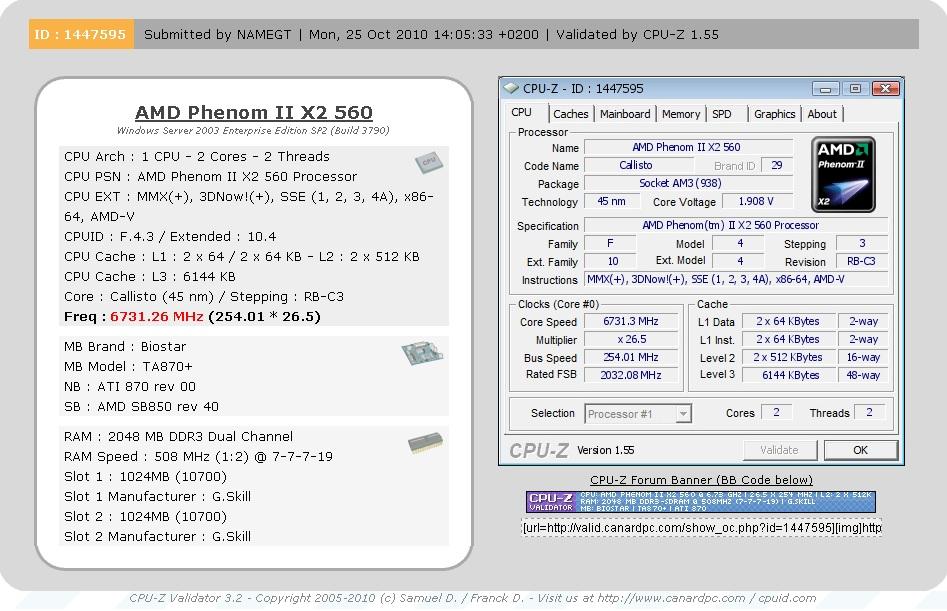Click the Revision value RB-C3
947x611 pixels.
(861, 261)
